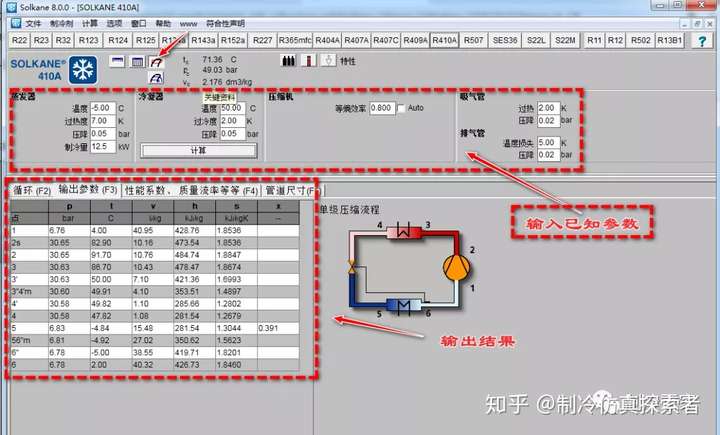Image resolution: width=720 pixels, height=435 pixels.
Task: Select refrigerant R124
Action: coord(118,40)
